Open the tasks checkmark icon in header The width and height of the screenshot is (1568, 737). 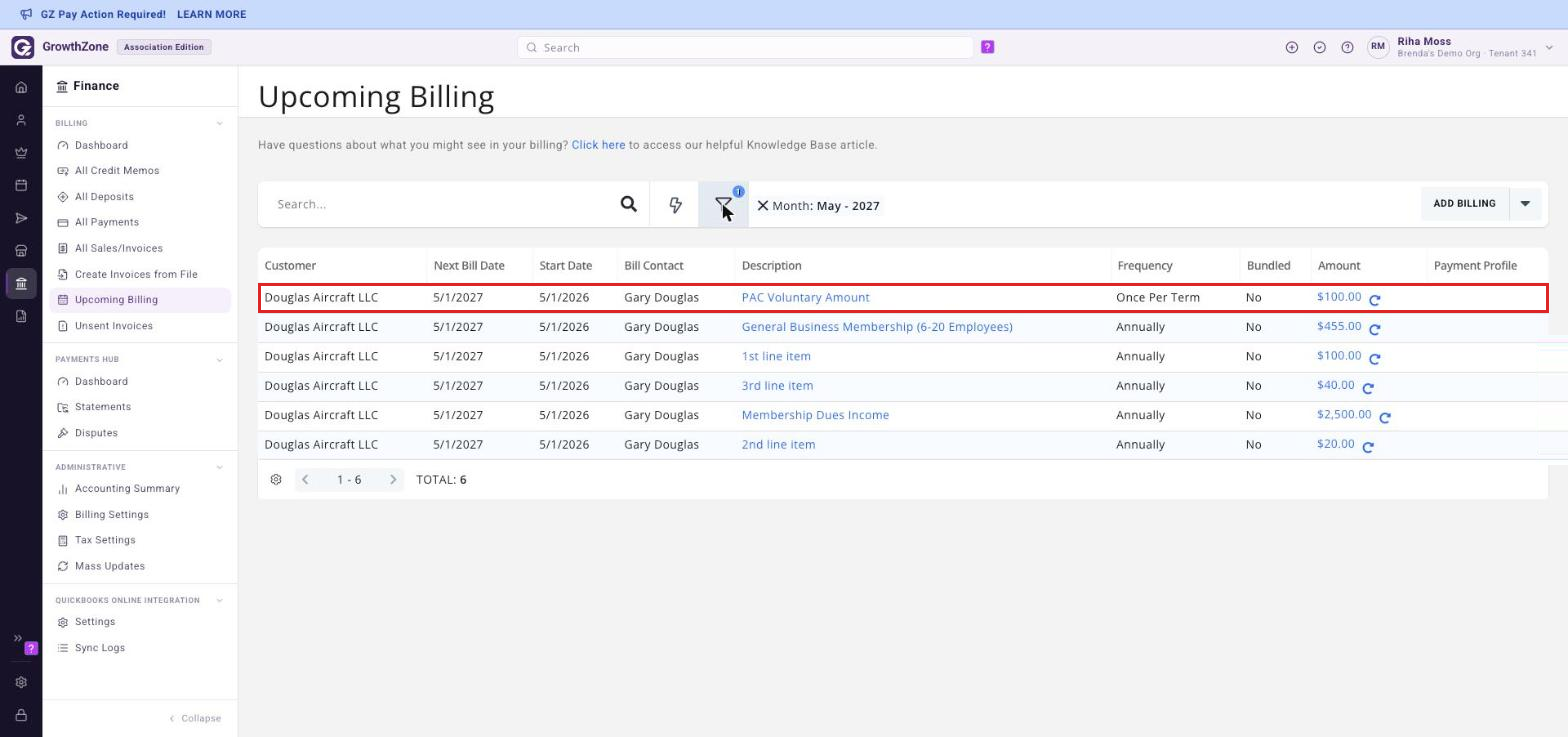[x=1319, y=47]
